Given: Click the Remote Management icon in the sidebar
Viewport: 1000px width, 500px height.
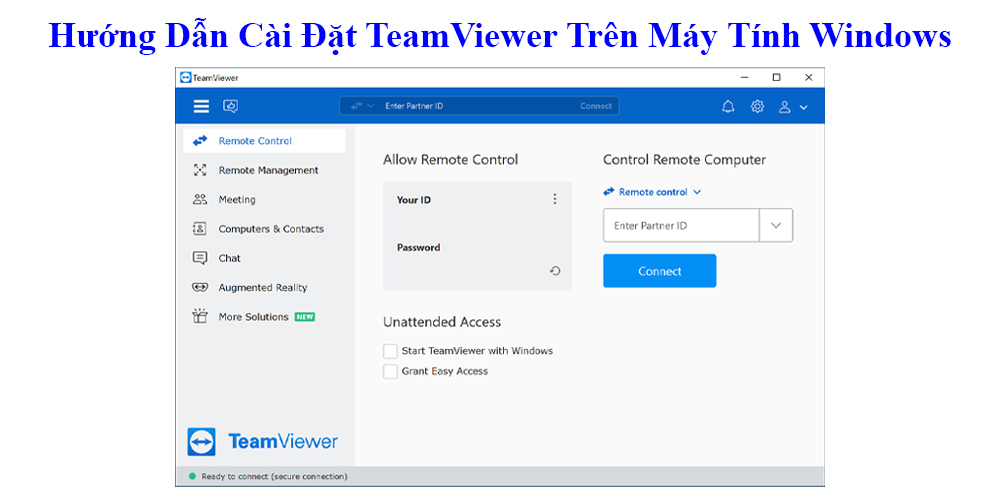Looking at the screenshot, I should click(x=200, y=170).
